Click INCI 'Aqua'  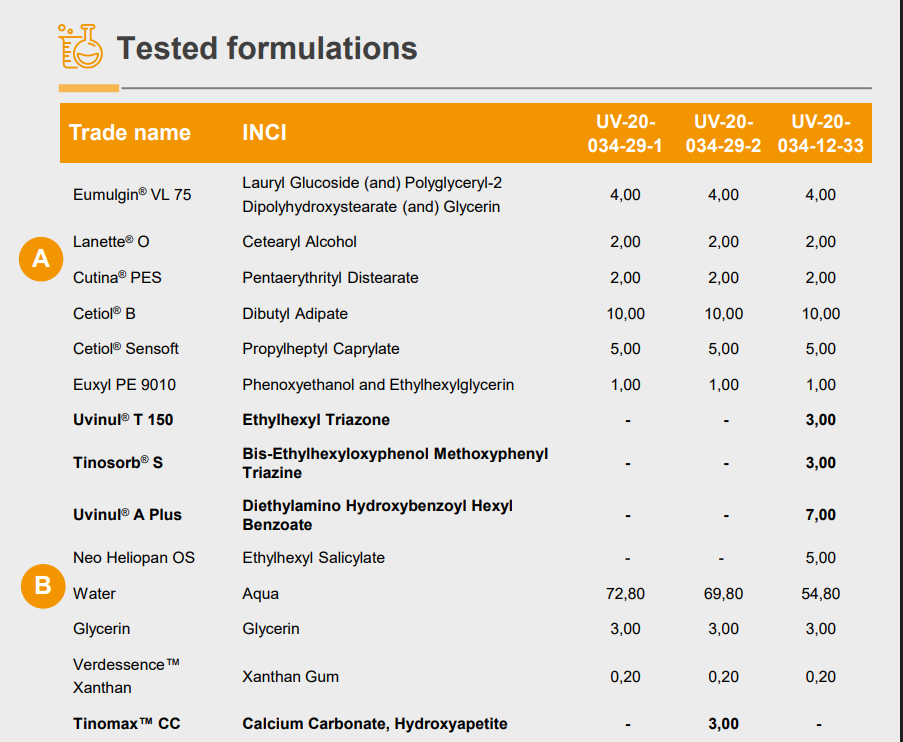pos(260,593)
